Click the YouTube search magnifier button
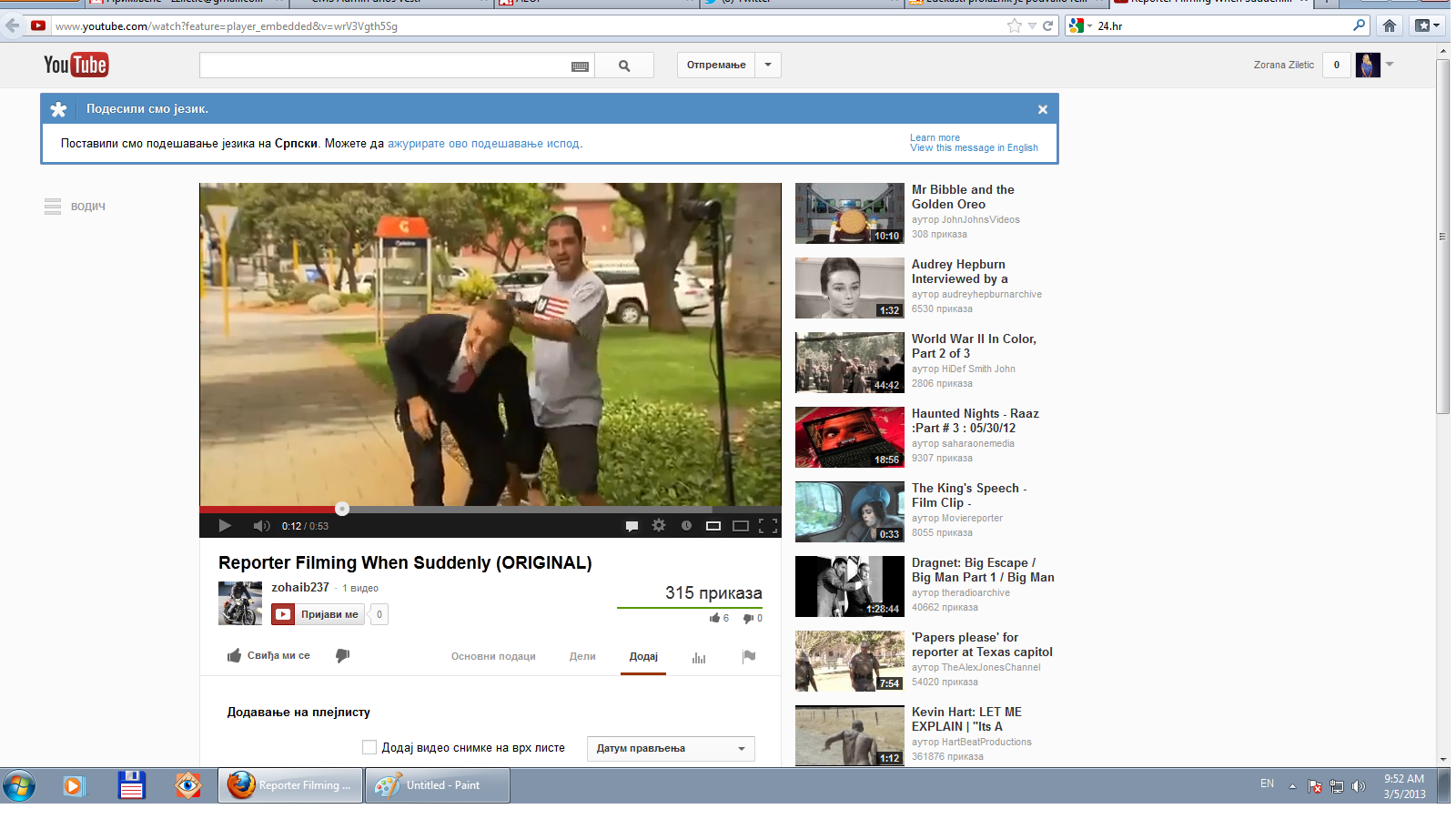 (x=624, y=66)
